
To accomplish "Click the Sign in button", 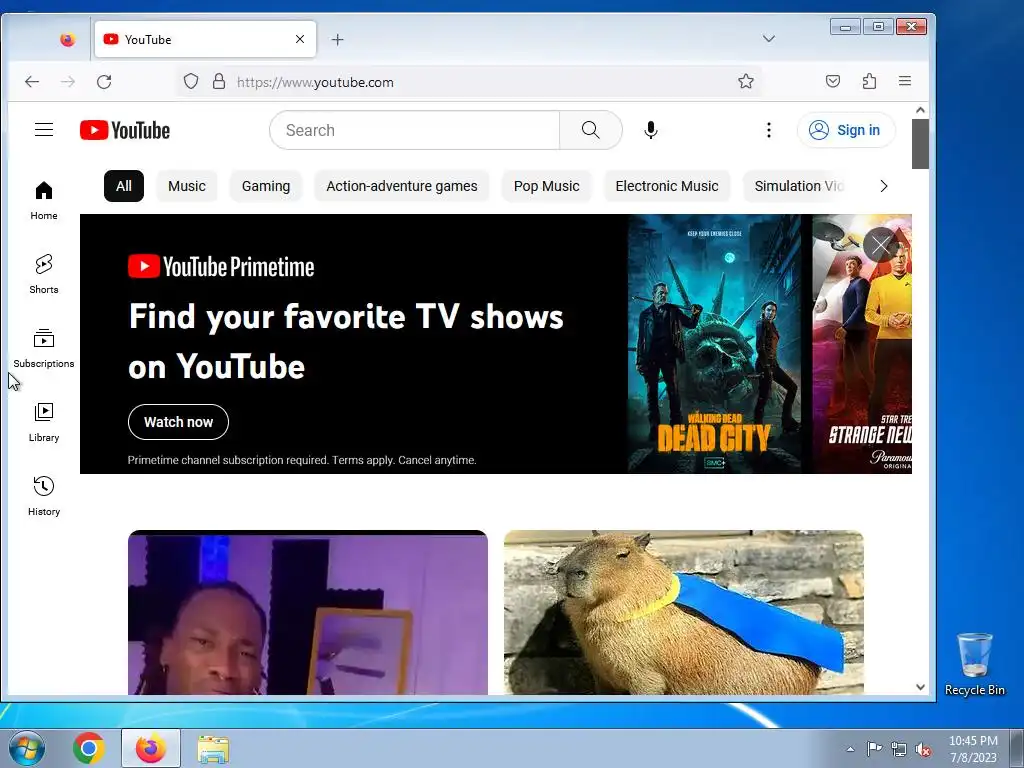I will [x=846, y=130].
